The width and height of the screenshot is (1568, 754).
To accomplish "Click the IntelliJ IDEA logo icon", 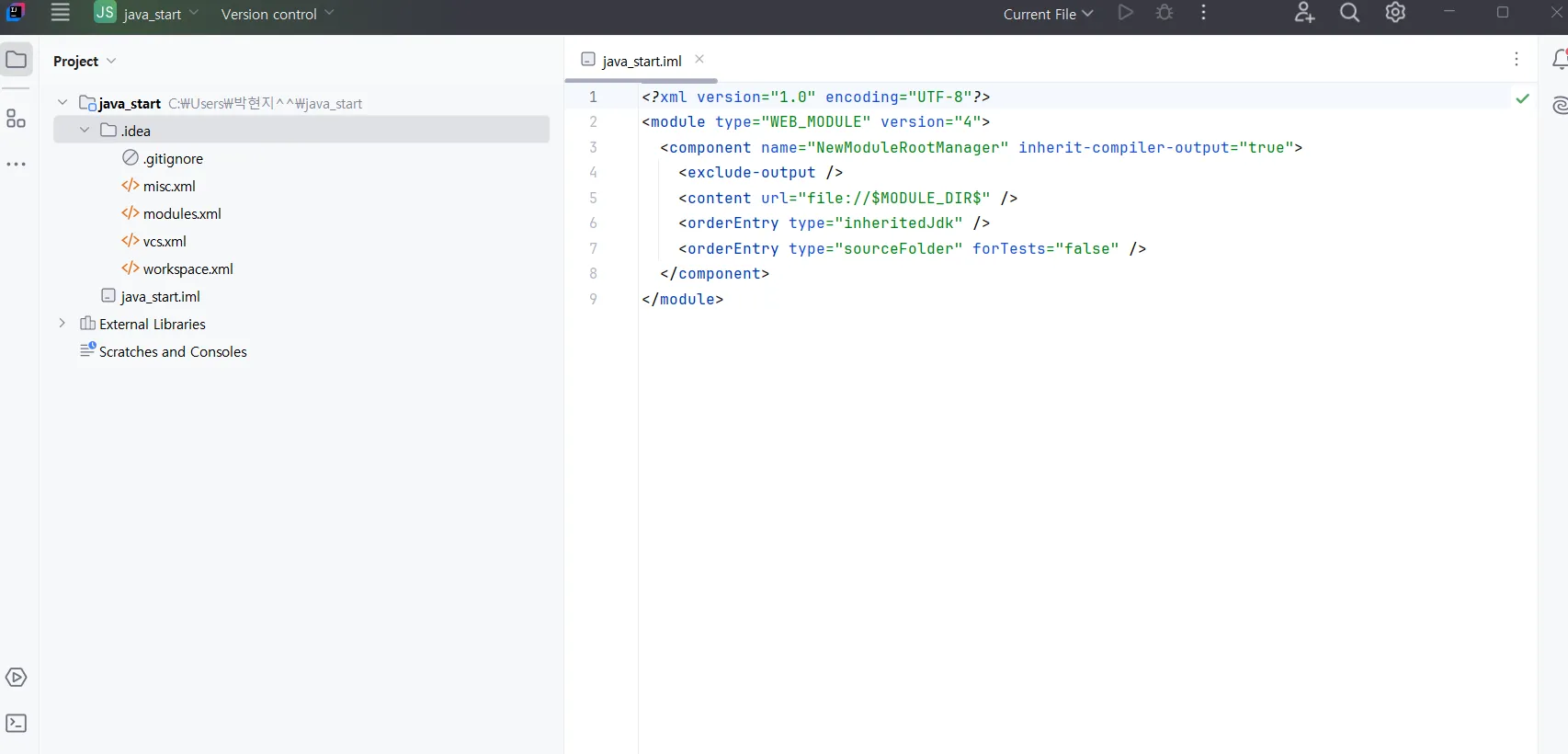I will point(15,12).
